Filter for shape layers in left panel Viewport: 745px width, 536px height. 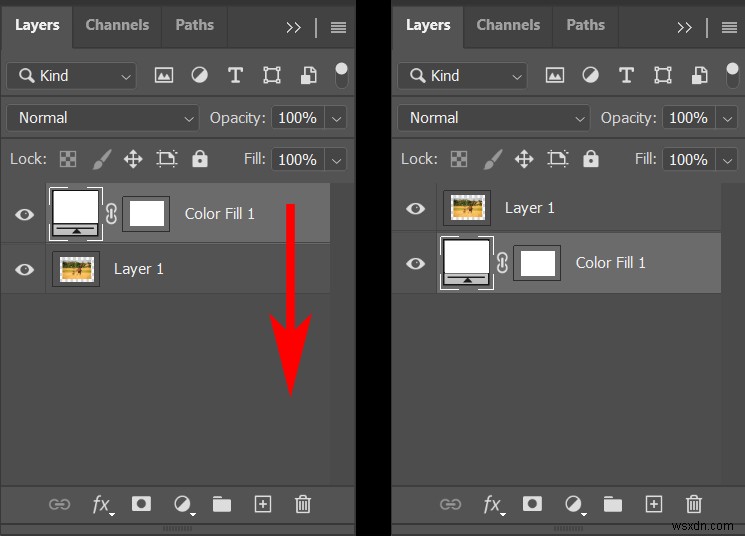coord(272,75)
